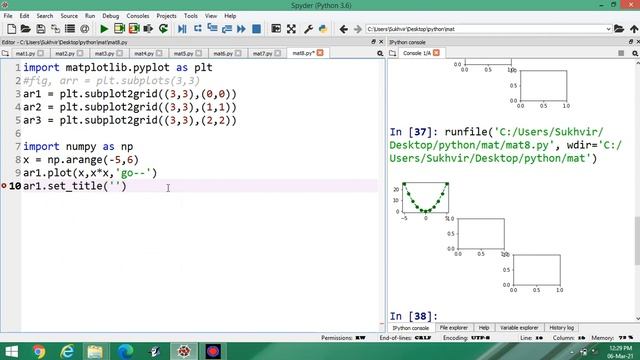Open Chrome from the taskbar
The width and height of the screenshot is (640, 360).
tap(39, 351)
